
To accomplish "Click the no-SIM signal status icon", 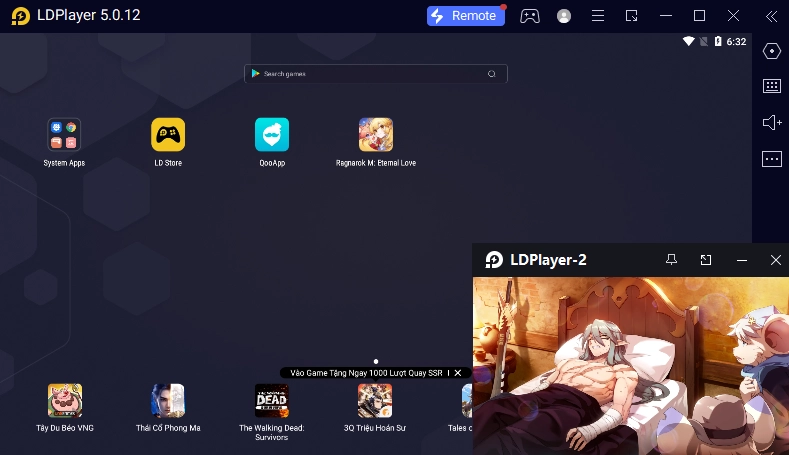I will 704,41.
